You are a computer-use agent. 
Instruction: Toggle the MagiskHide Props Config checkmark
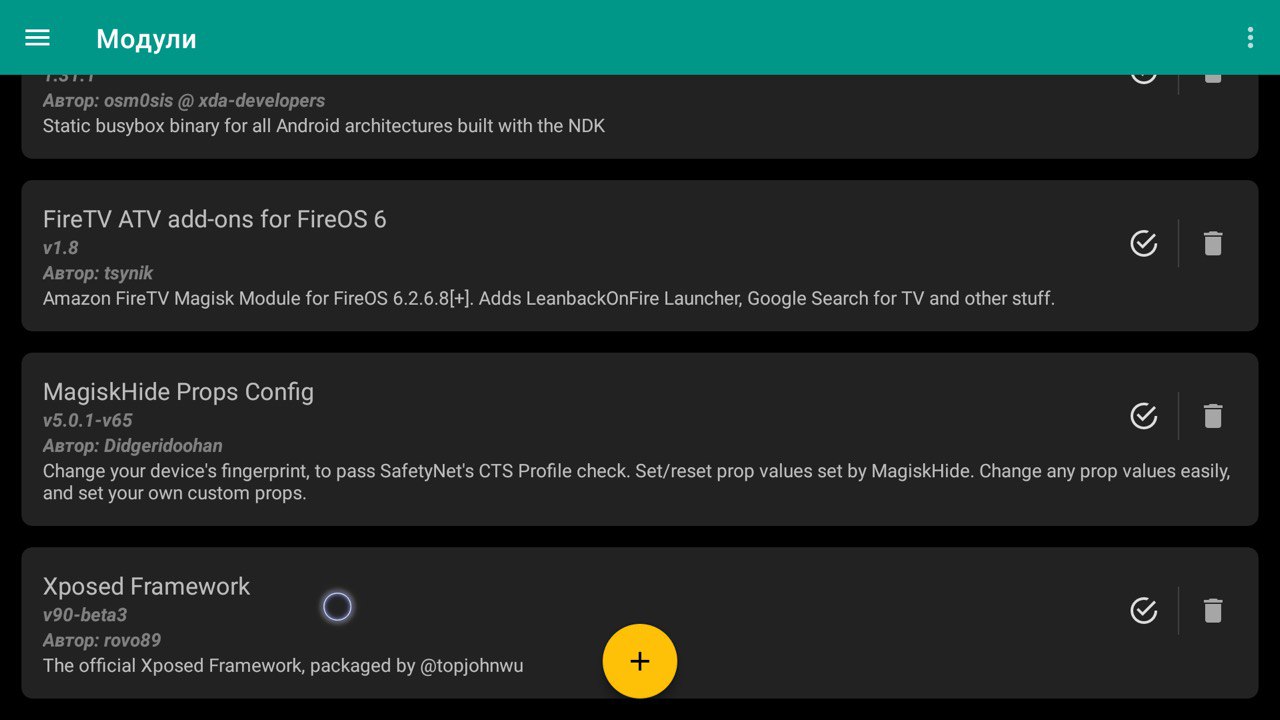(x=1143, y=416)
